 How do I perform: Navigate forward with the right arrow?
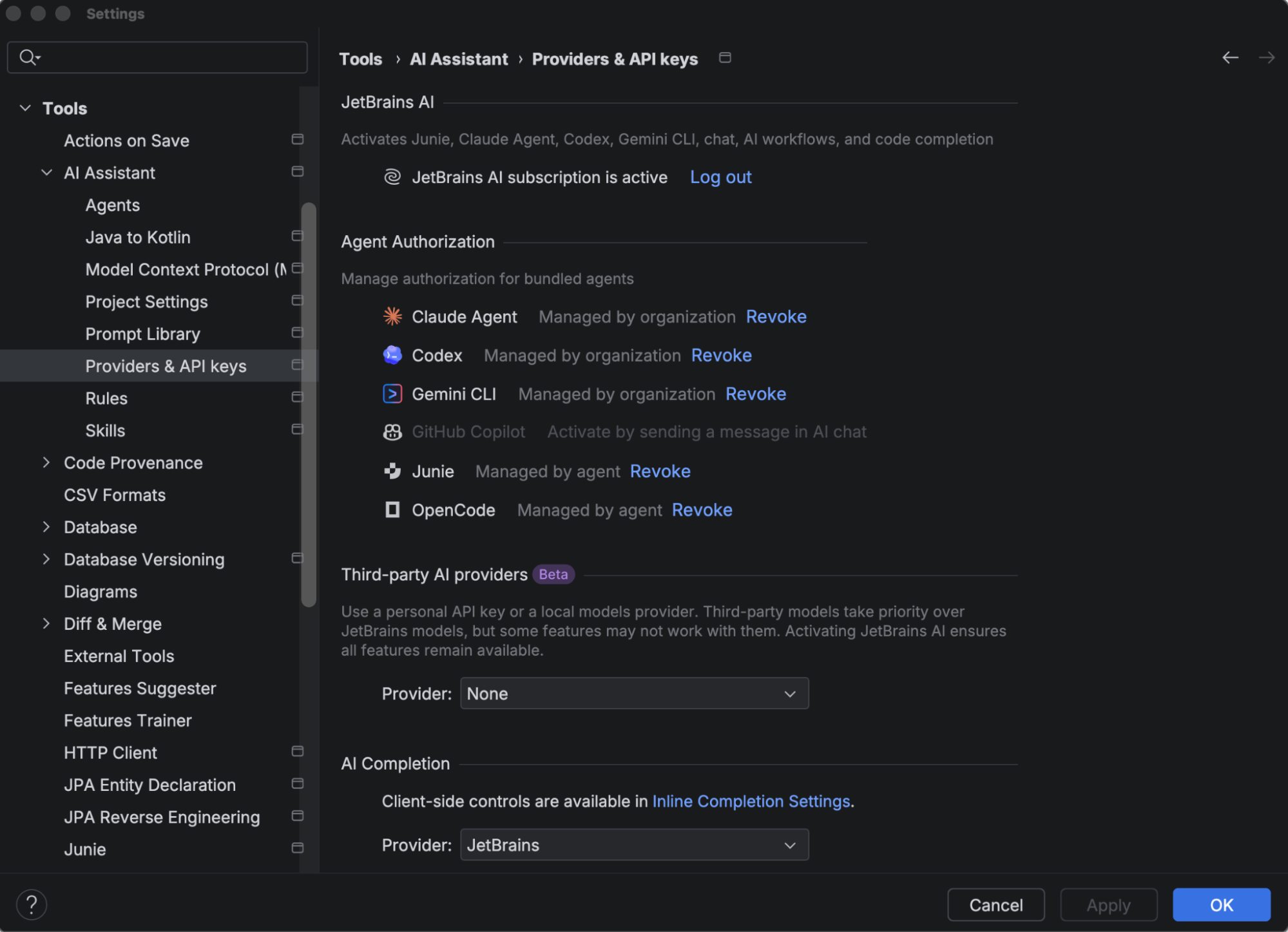pos(1267,58)
